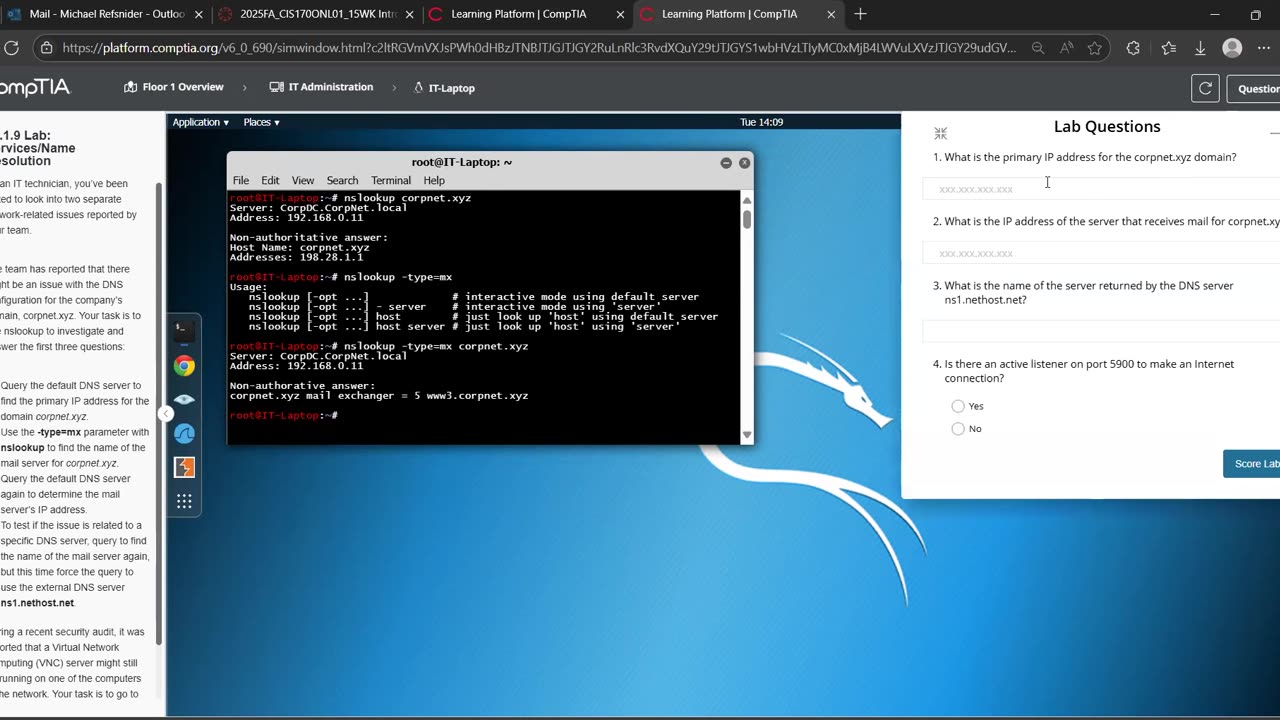
Task: Click the CompTIA logo
Action: tap(35, 88)
